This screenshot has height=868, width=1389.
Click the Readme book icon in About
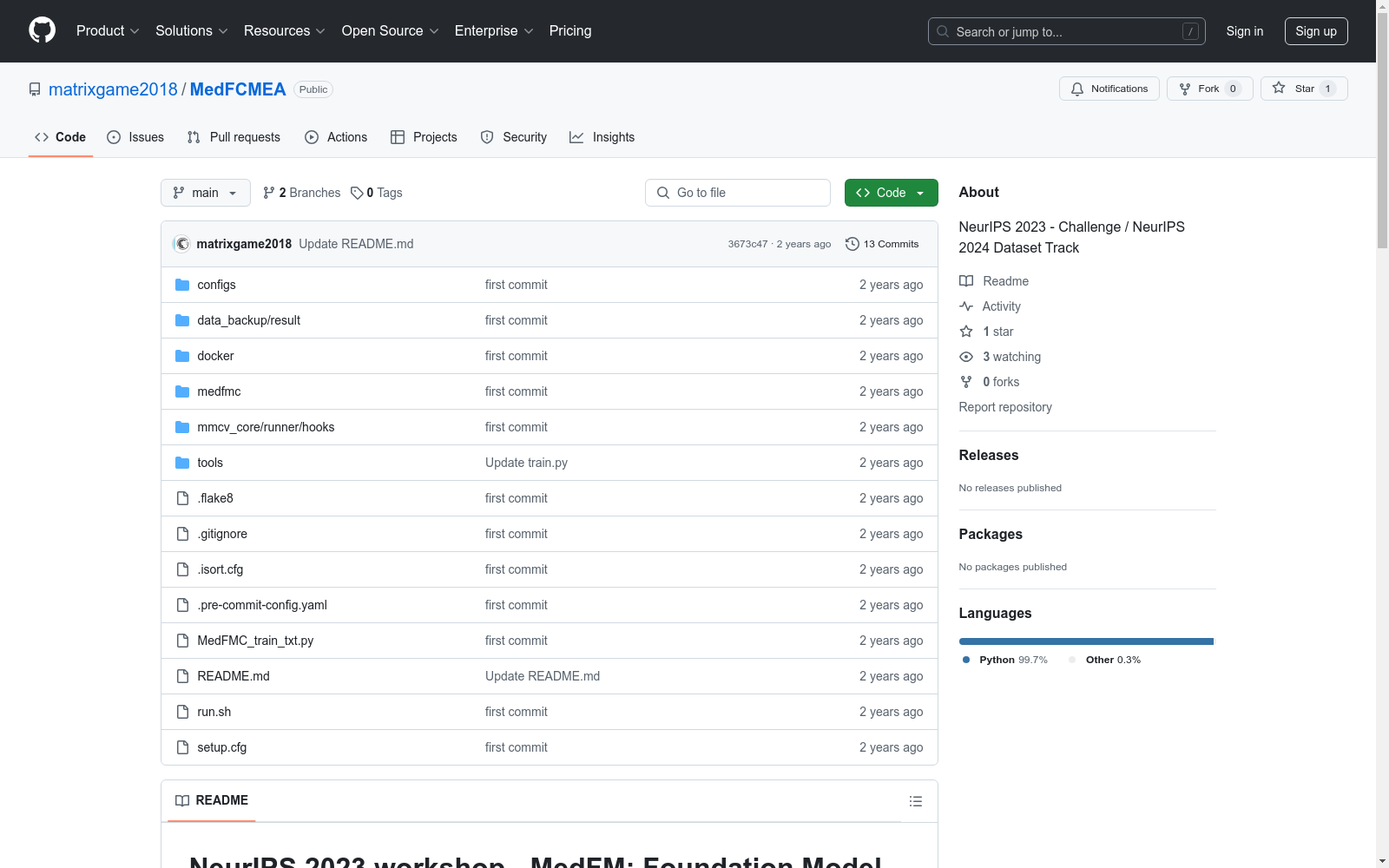[x=966, y=281]
